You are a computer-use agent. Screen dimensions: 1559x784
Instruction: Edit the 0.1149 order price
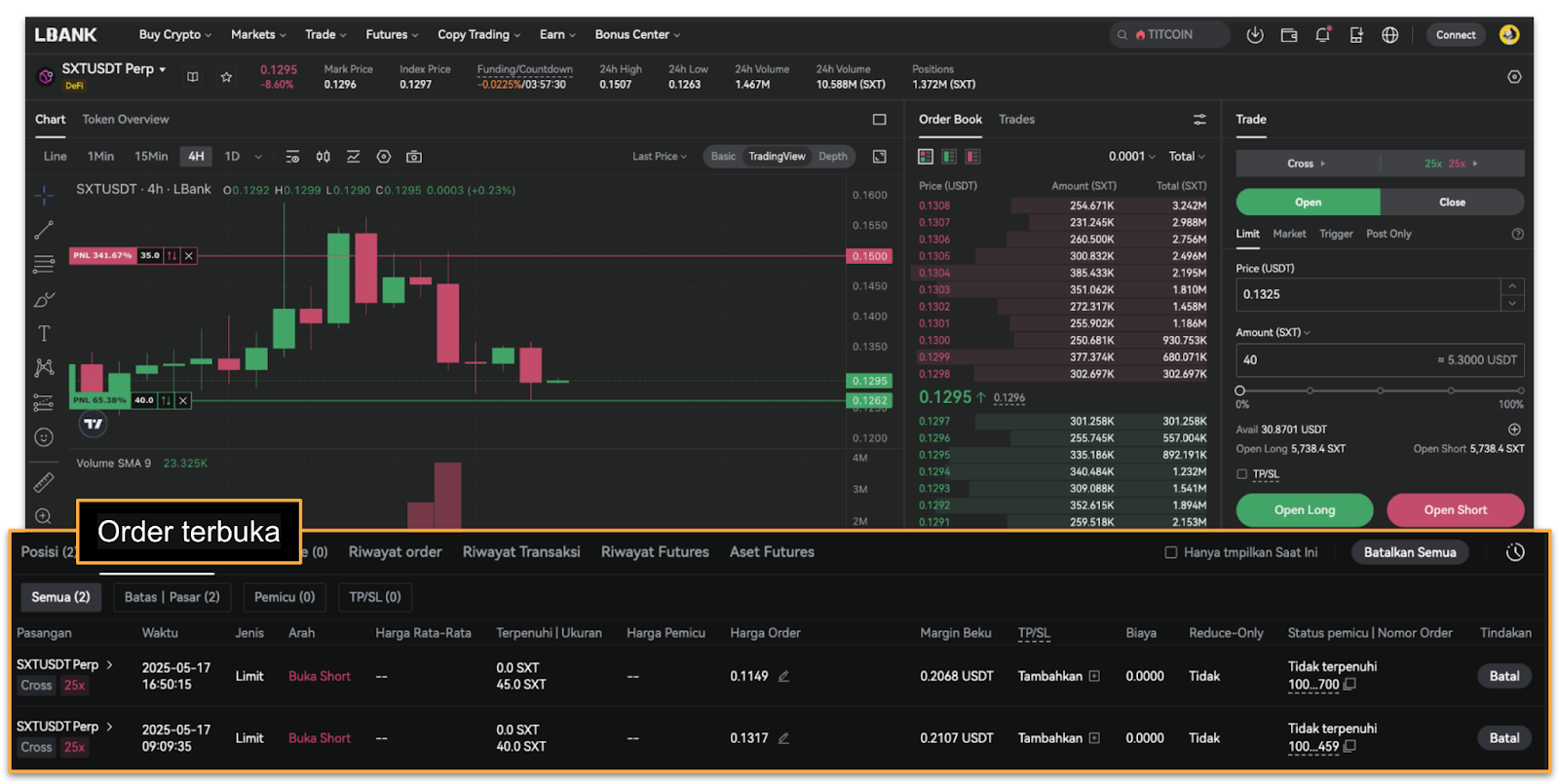(783, 676)
